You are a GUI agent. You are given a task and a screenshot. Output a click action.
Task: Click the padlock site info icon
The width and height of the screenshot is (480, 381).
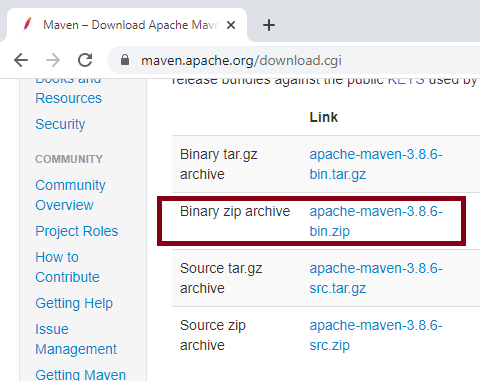pos(125,60)
